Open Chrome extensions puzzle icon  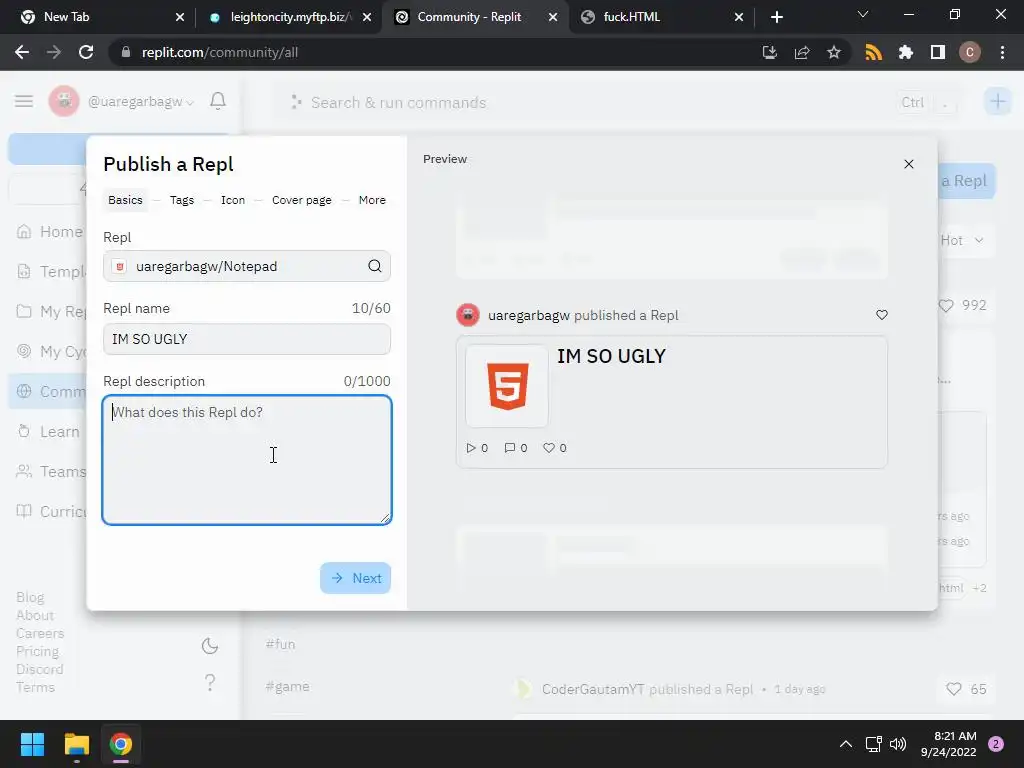[905, 52]
